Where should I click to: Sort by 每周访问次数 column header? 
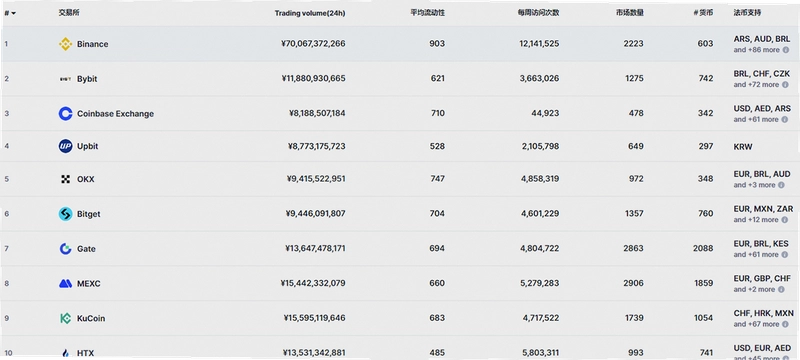pos(538,13)
